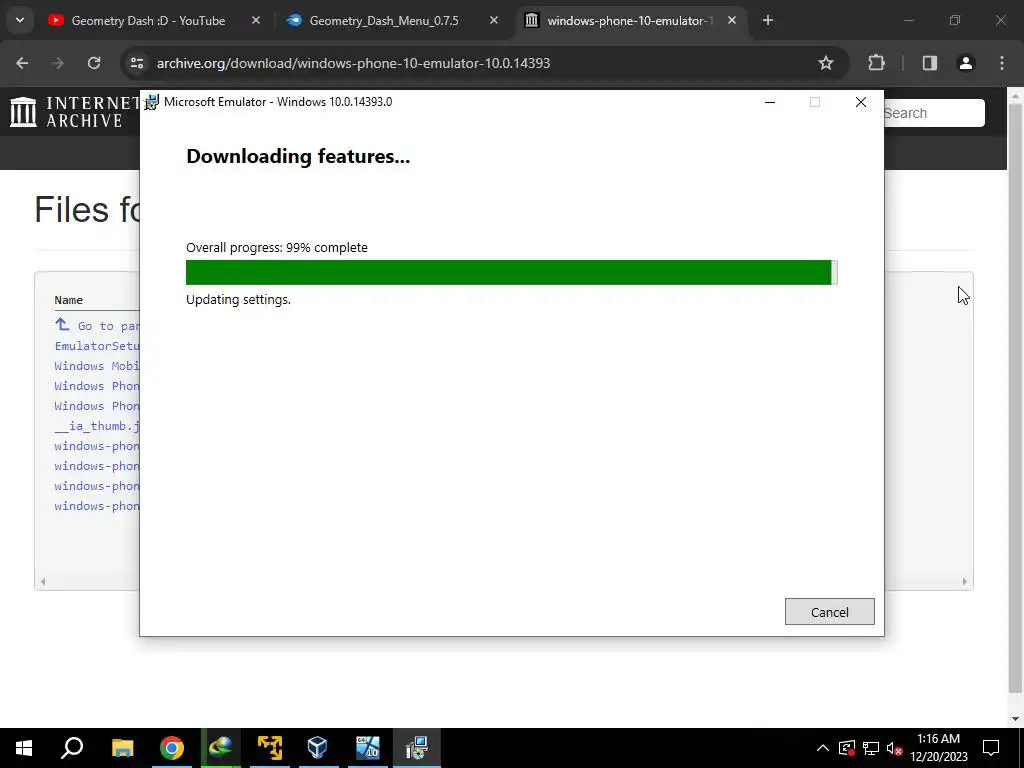Viewport: 1024px width, 768px height.
Task: Open the emulator installer taskbar icon
Action: pos(416,748)
